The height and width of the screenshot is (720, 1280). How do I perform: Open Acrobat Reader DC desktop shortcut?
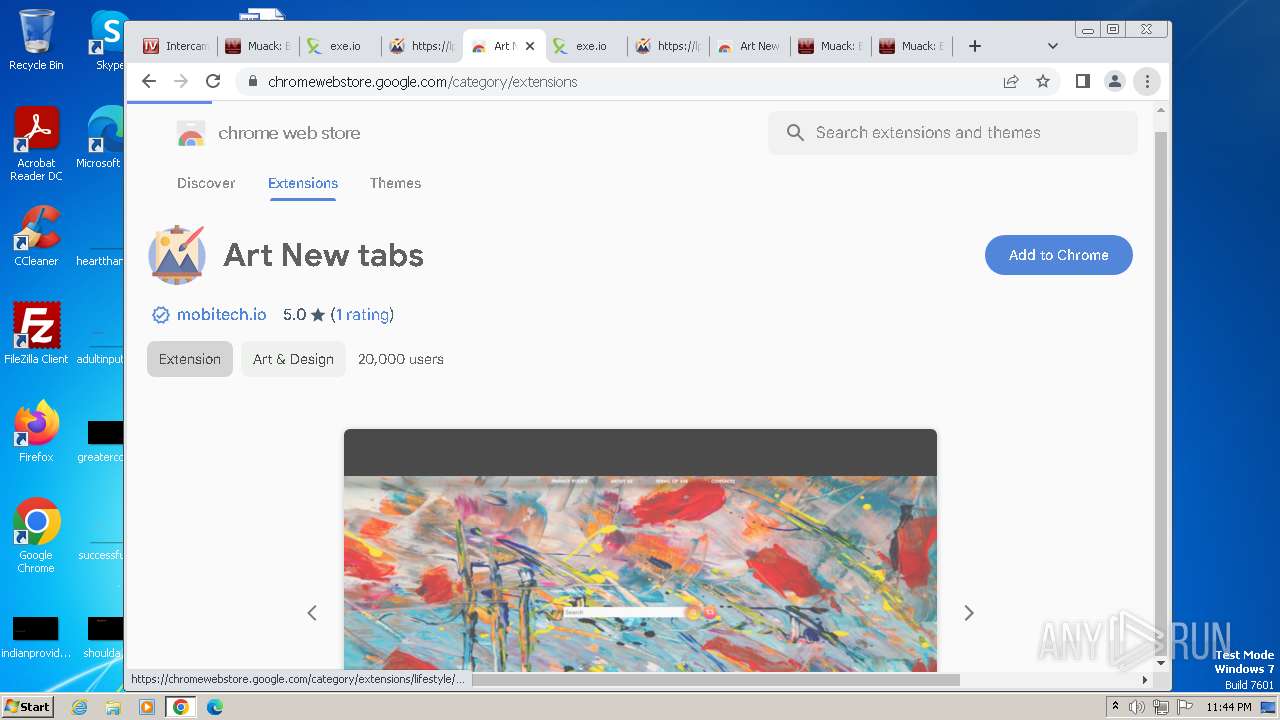coord(36,145)
